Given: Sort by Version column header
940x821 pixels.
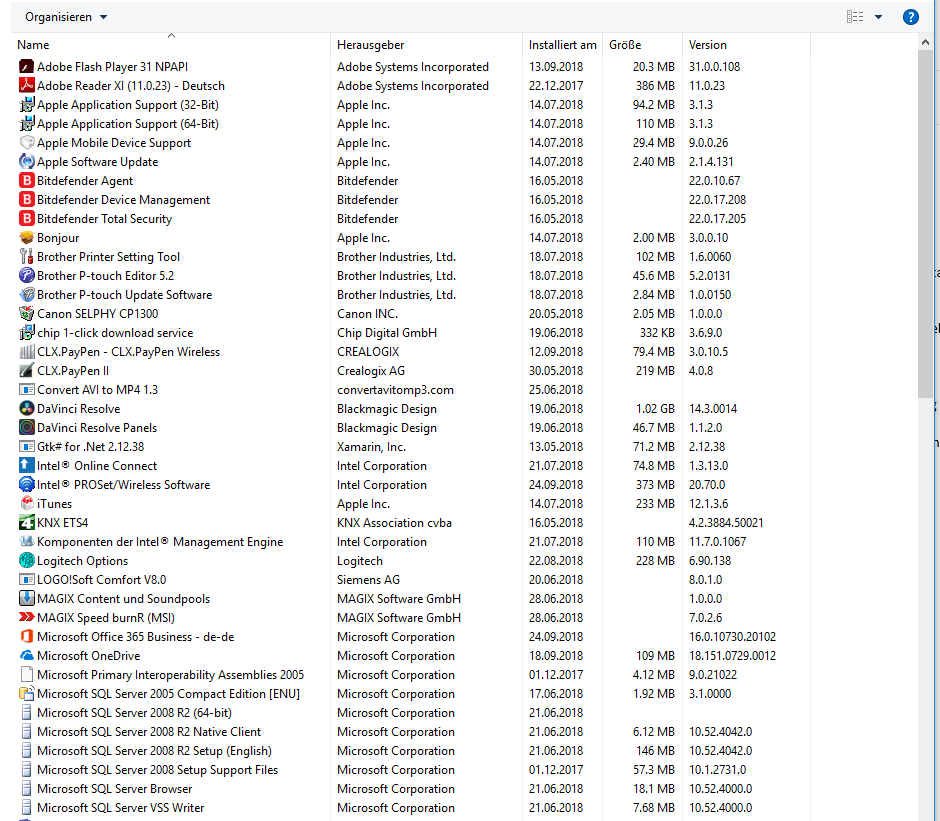Looking at the screenshot, I should pyautogui.click(x=746, y=44).
